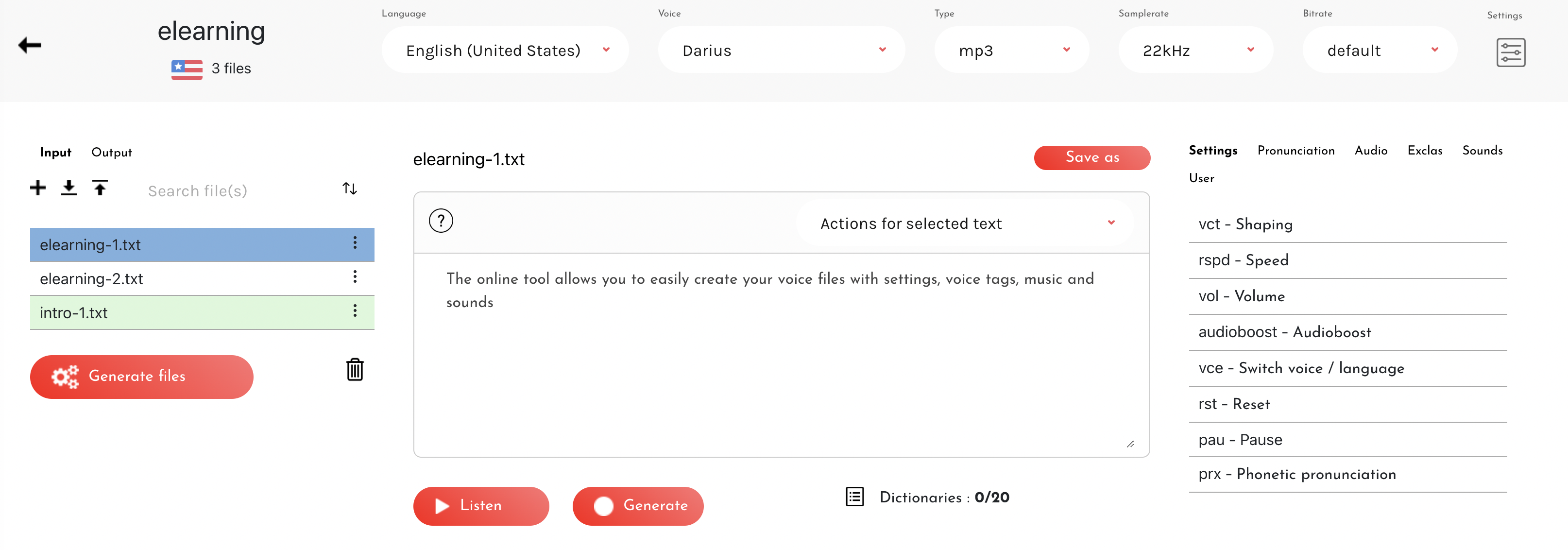Viewport: 1568px width, 550px height.
Task: Insert the vol - Volume tag
Action: pos(1347,297)
